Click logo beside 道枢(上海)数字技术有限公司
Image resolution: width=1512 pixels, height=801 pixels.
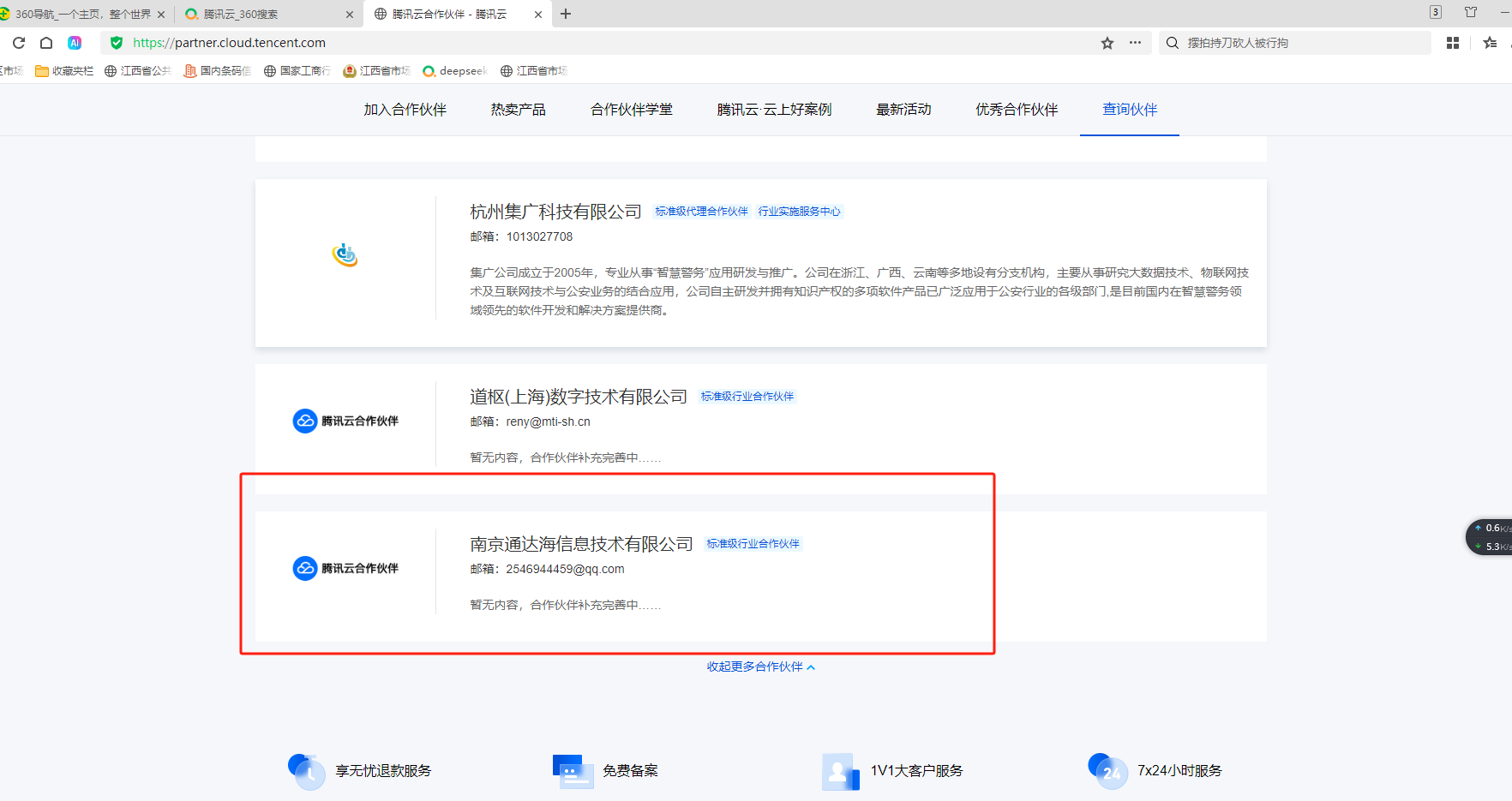(x=345, y=421)
